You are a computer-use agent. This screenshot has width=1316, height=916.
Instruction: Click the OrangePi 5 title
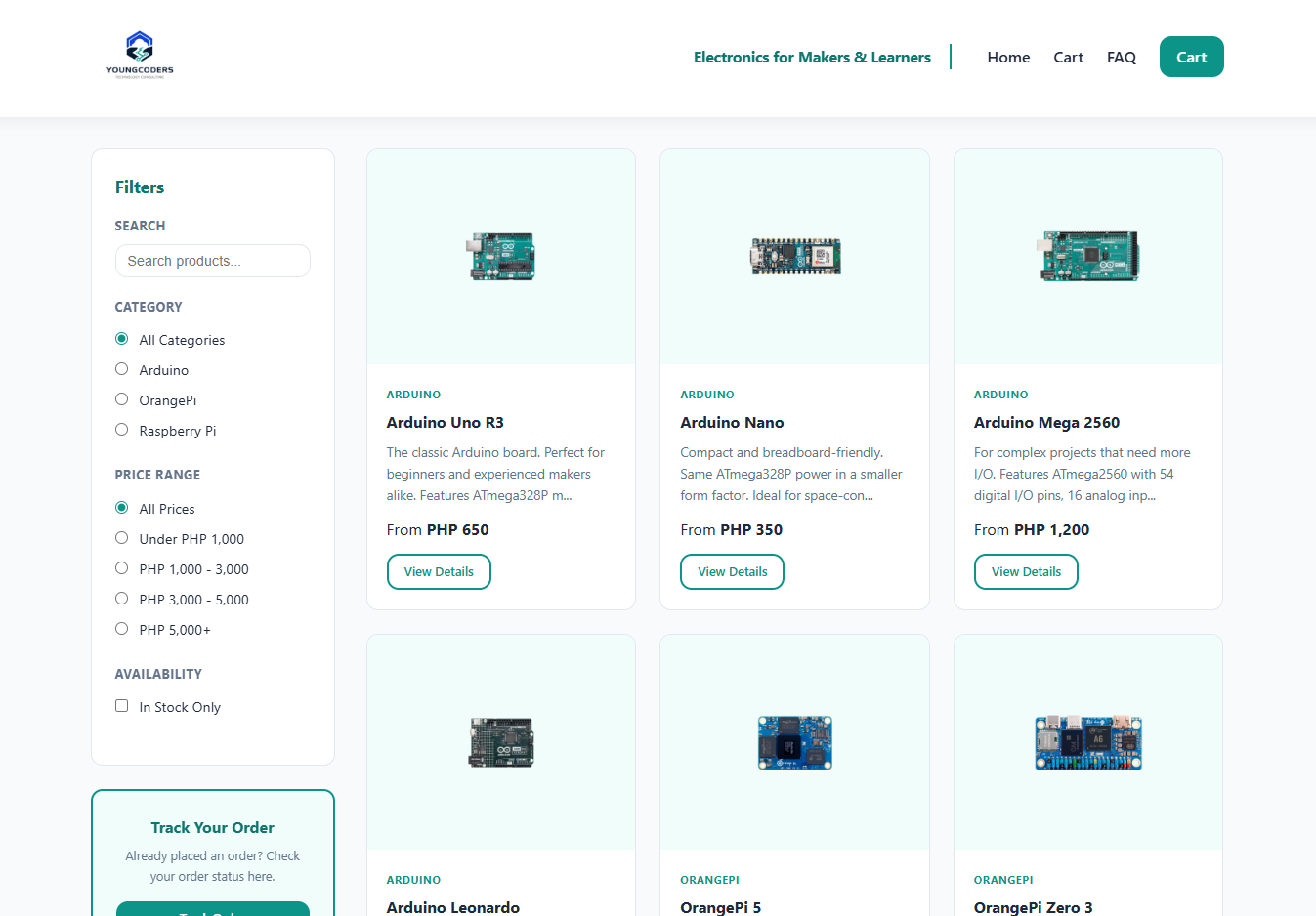coord(721,907)
